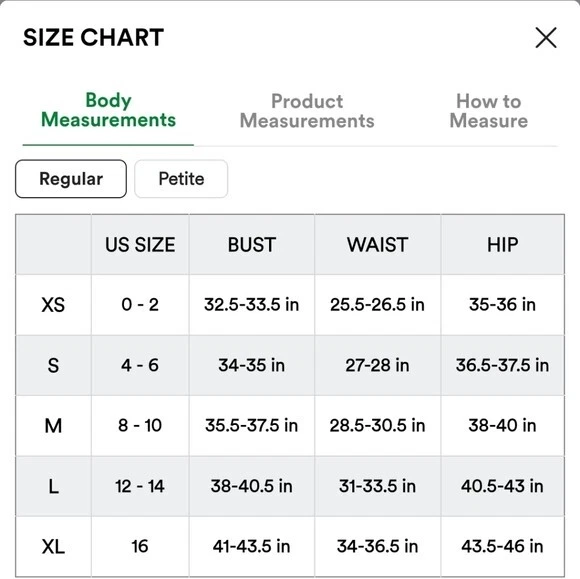Click the 31-33.5 in waist cell
The height and width of the screenshot is (579, 580).
[x=378, y=486]
